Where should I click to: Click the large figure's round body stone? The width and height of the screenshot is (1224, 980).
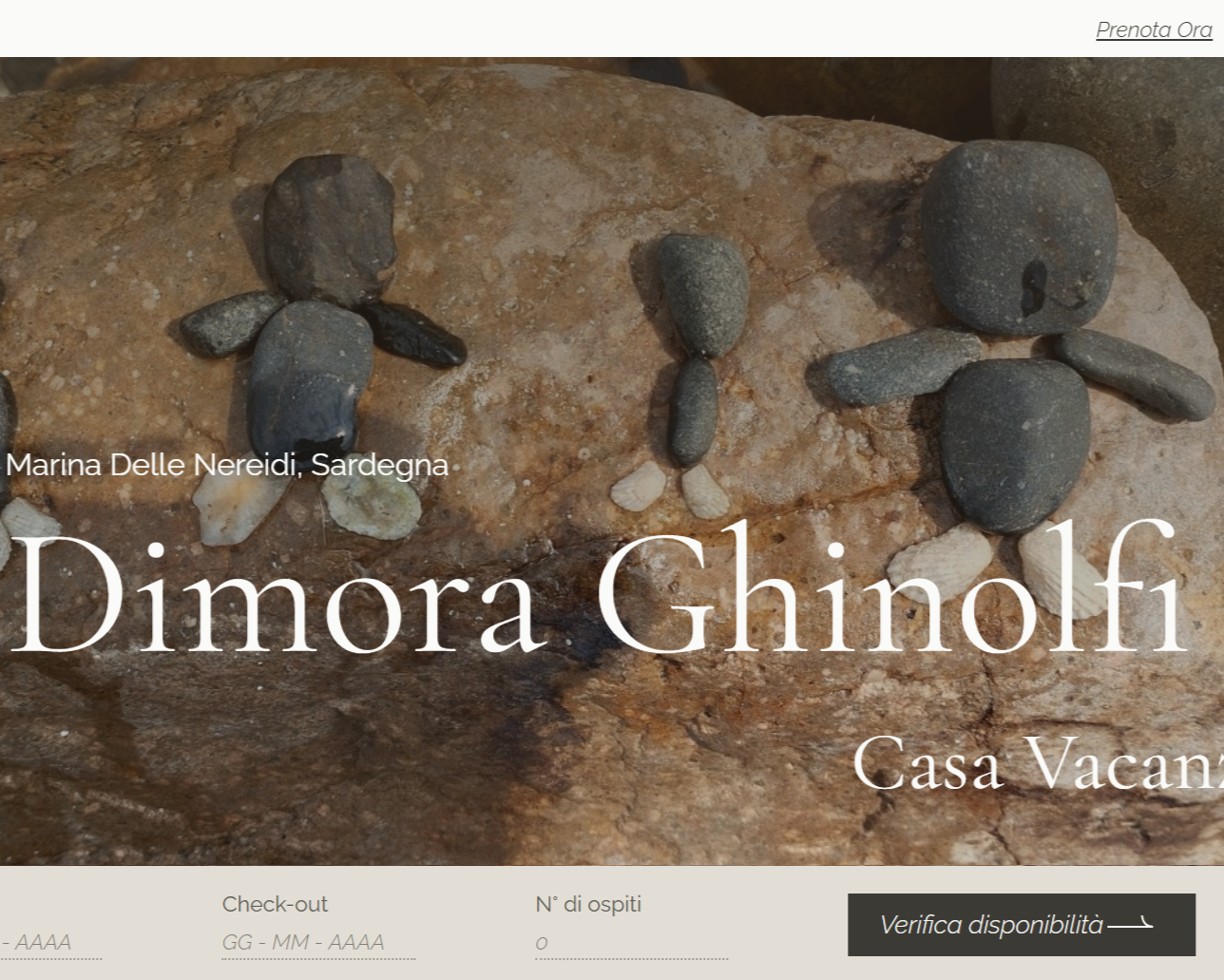pos(1014,444)
